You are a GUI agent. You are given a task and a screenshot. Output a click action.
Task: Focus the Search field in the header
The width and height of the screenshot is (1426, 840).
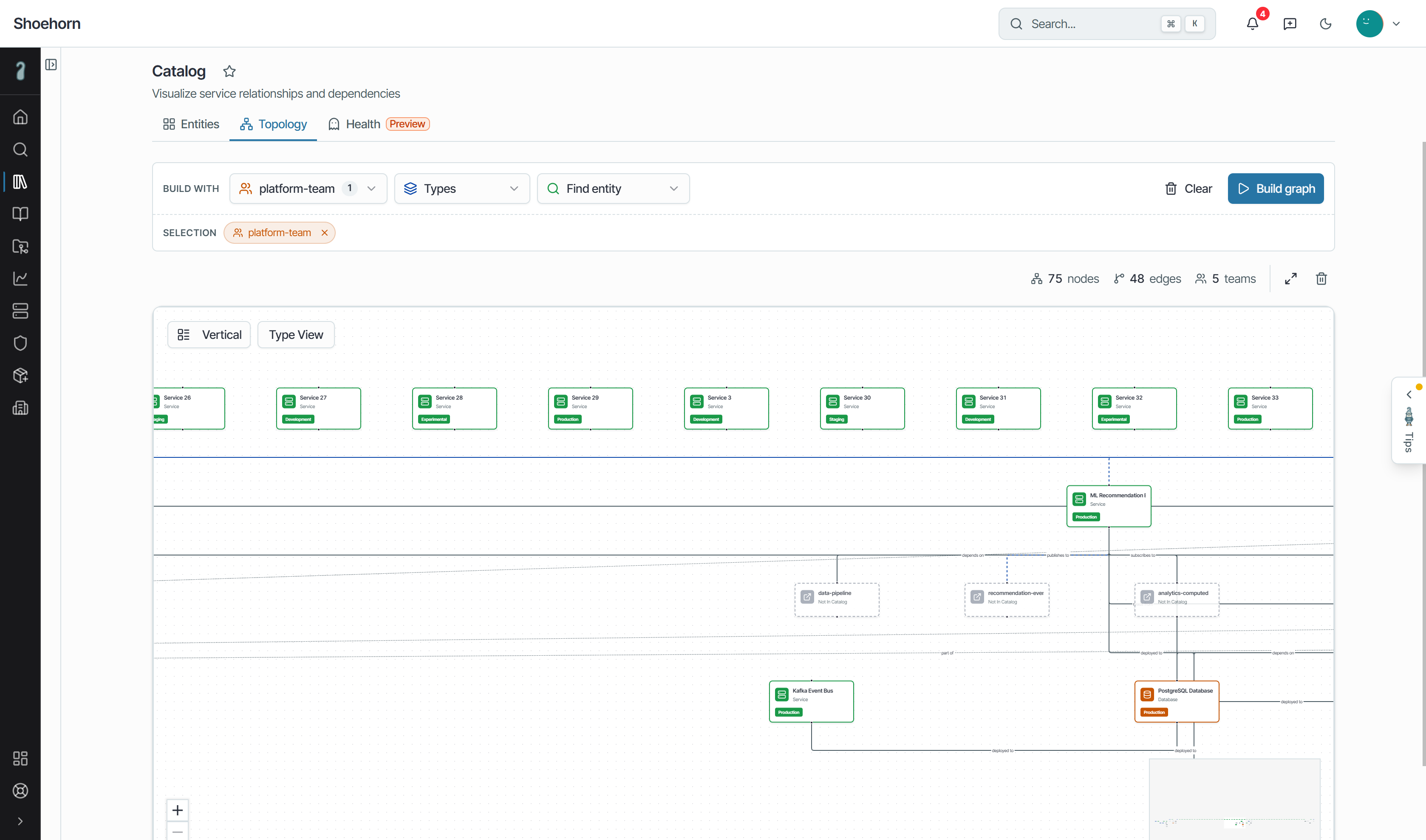1107,24
